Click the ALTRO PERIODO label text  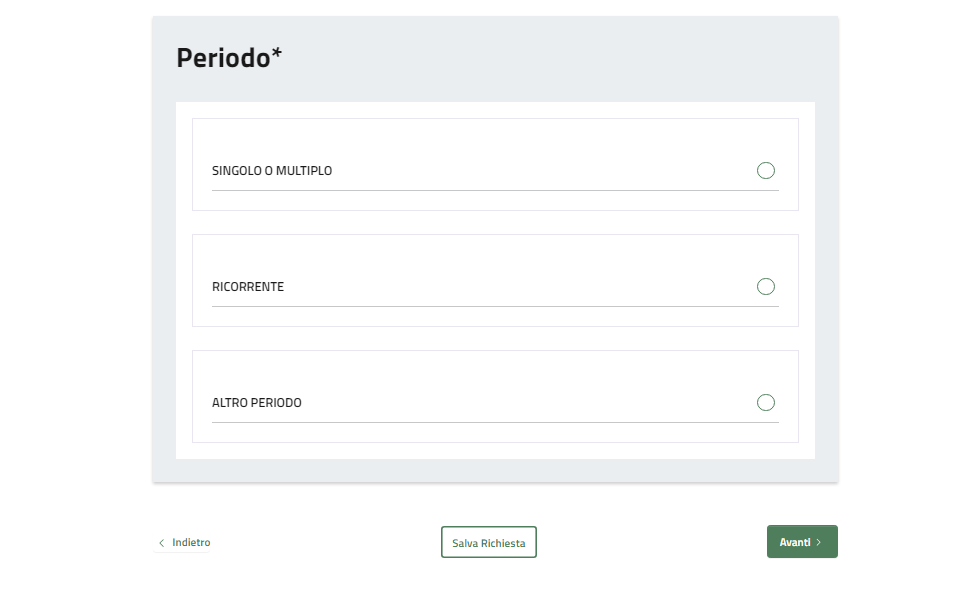pos(257,403)
